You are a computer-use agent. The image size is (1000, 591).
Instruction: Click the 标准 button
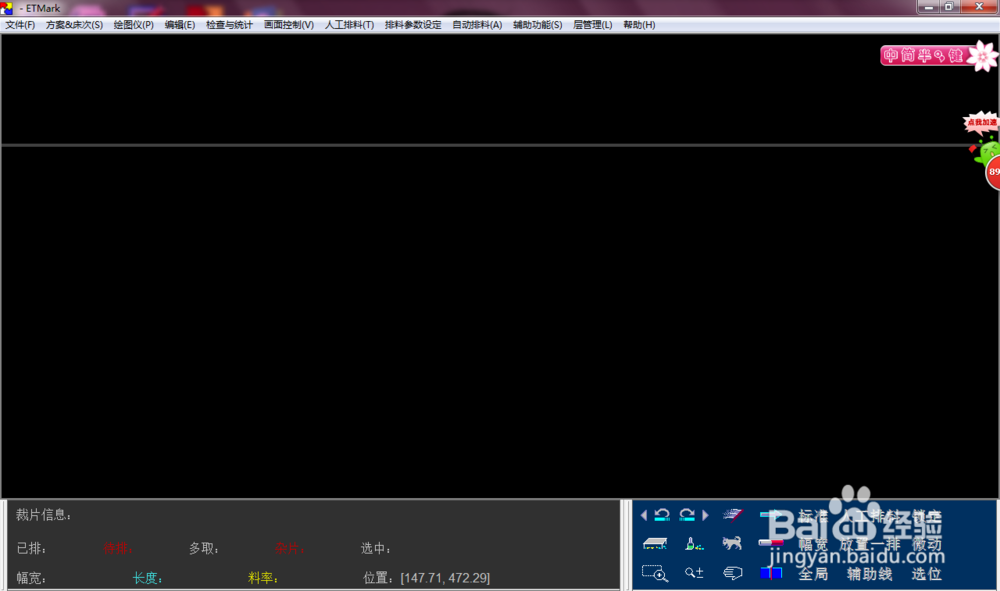pyautogui.click(x=813, y=516)
